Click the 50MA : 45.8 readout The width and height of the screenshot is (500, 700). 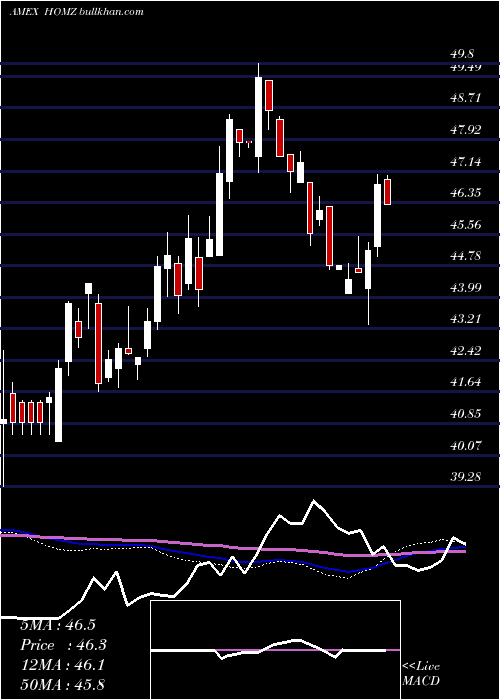[x=62, y=684]
